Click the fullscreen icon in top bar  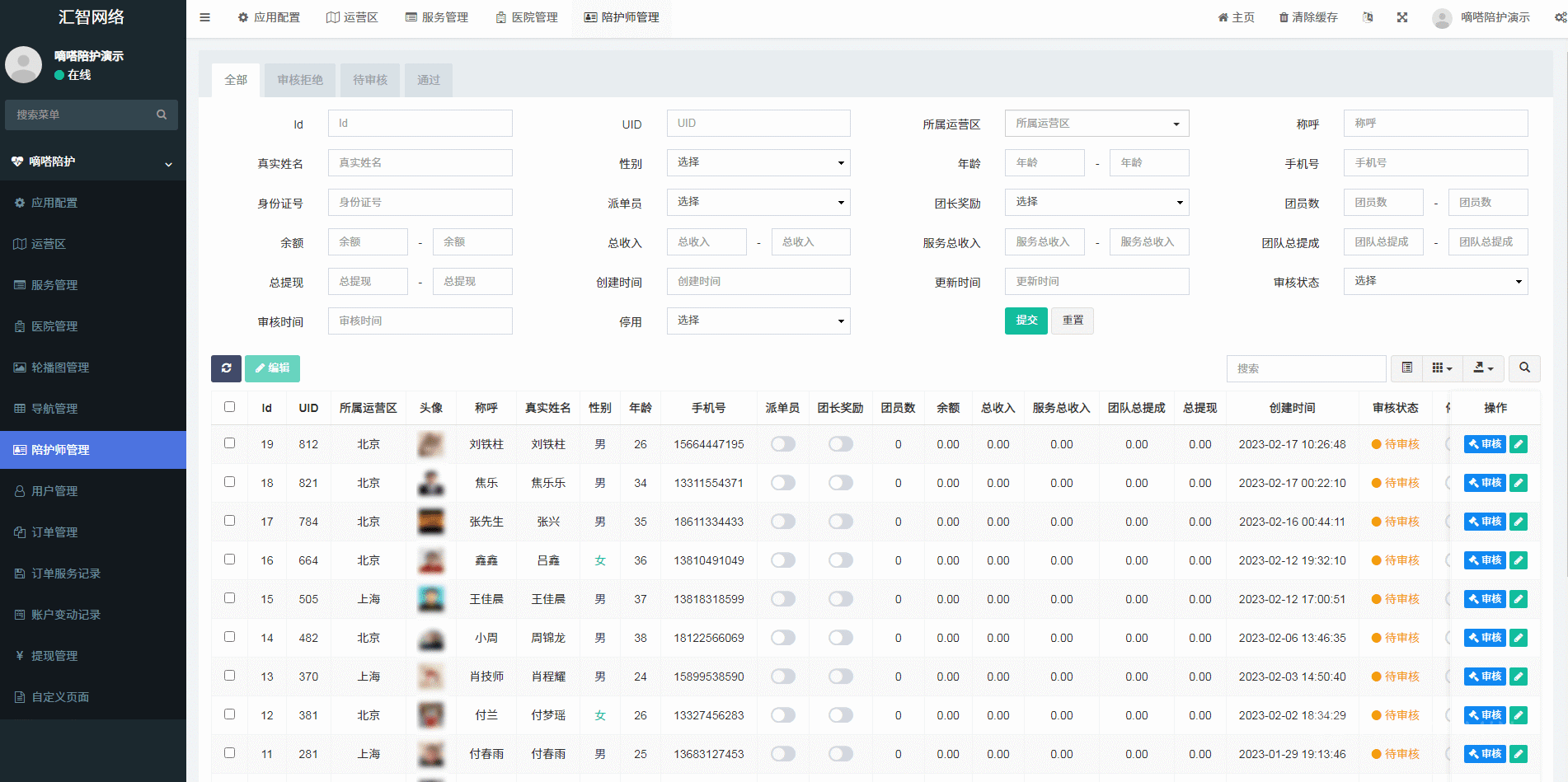(1402, 17)
